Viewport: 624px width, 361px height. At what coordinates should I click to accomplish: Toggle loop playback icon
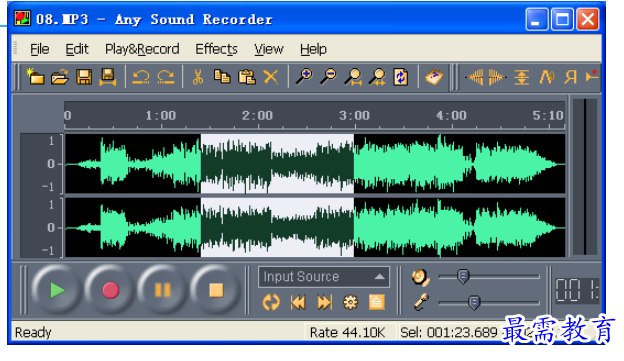coord(271,302)
